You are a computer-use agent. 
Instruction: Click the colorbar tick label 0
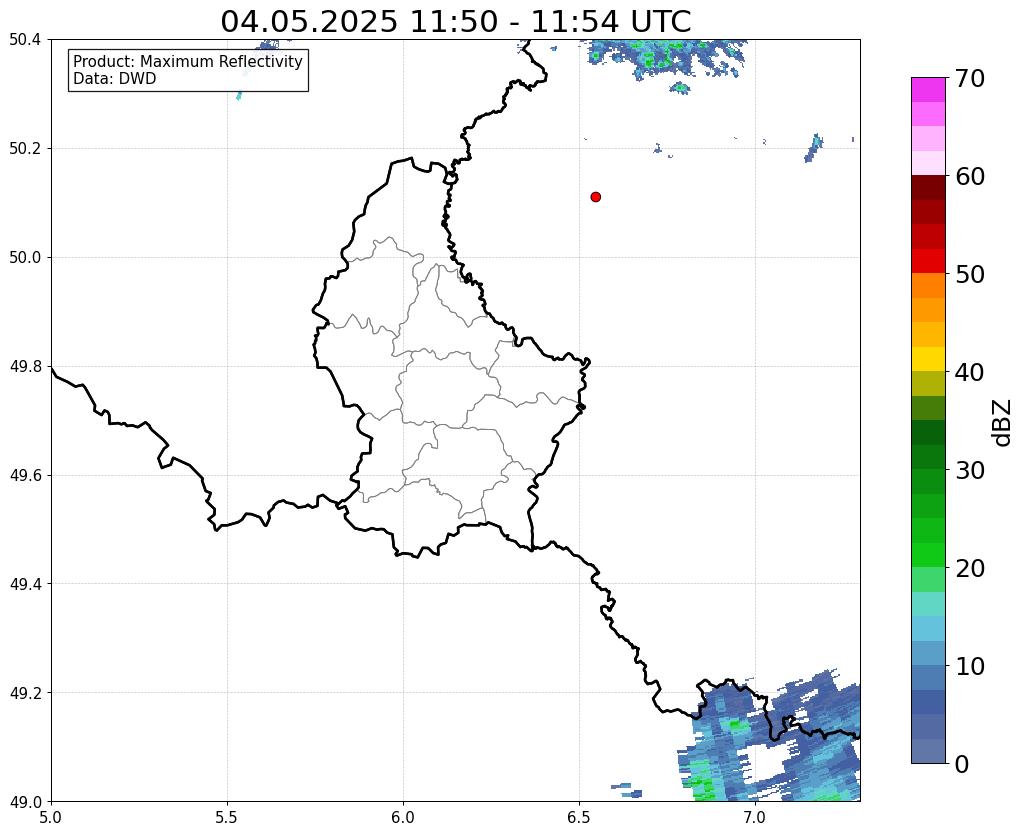(962, 764)
